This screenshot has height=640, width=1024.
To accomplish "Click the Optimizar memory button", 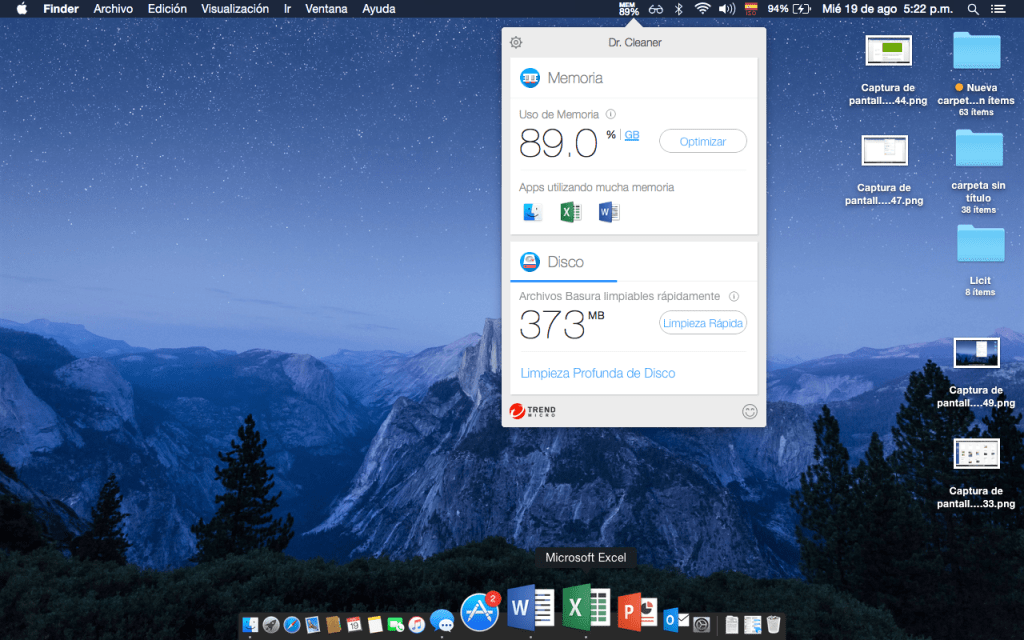I will coord(702,142).
